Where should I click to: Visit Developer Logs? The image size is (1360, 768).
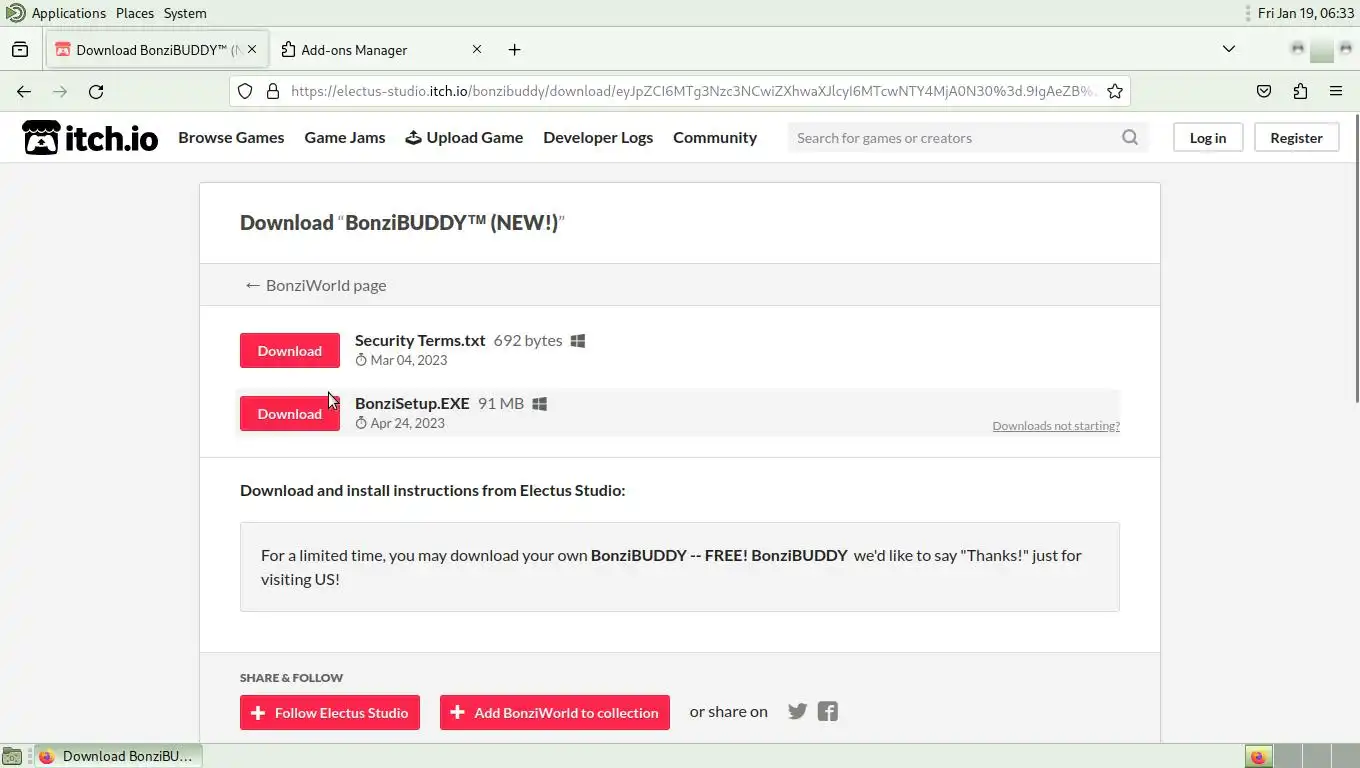(598, 138)
